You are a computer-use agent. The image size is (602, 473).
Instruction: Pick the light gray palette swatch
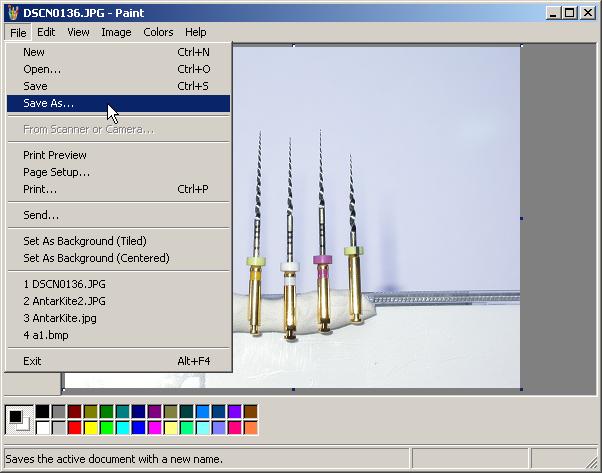(59, 428)
